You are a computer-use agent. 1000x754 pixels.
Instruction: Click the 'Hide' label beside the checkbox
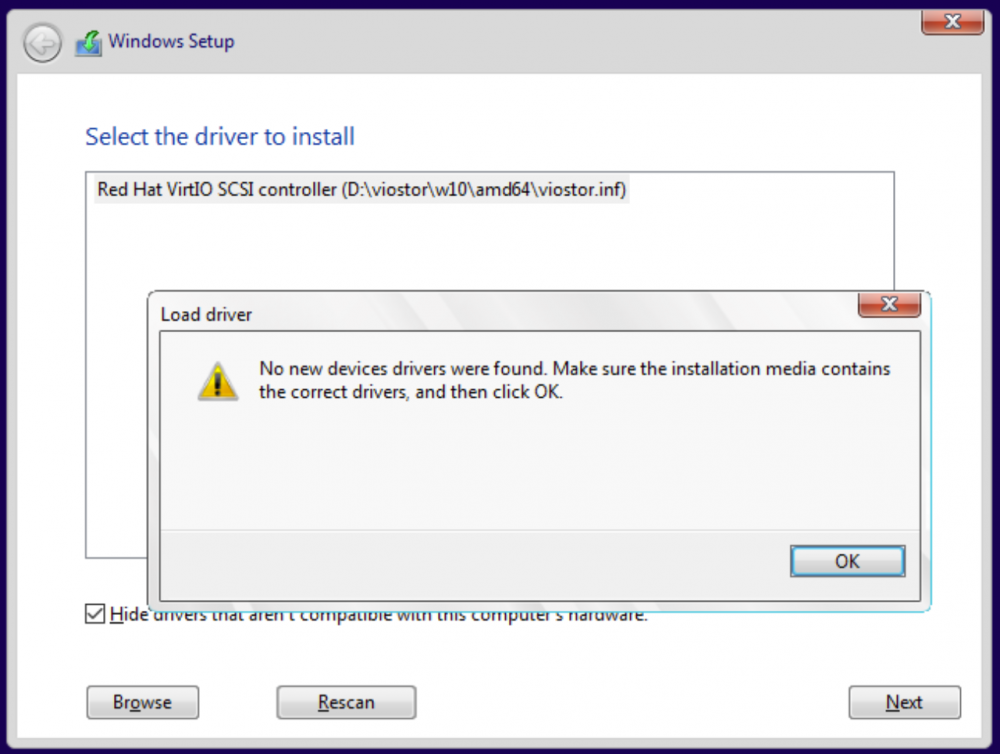[129, 614]
